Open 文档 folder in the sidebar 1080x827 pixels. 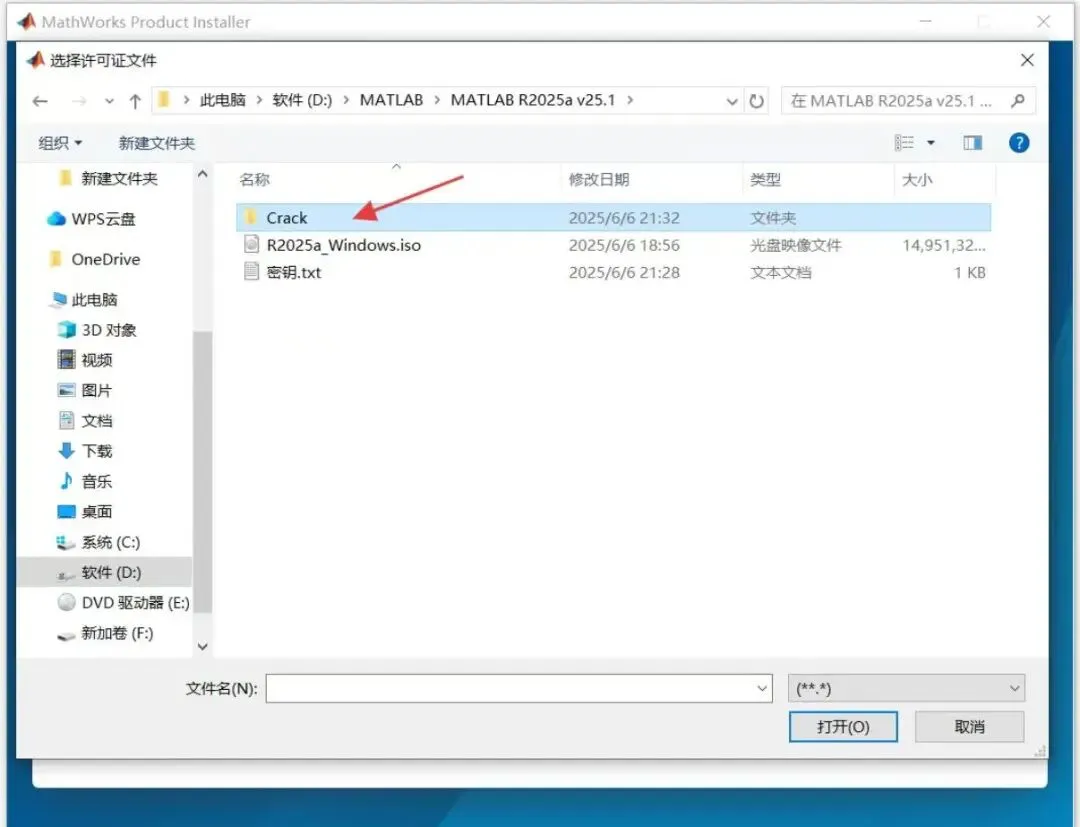(x=96, y=421)
